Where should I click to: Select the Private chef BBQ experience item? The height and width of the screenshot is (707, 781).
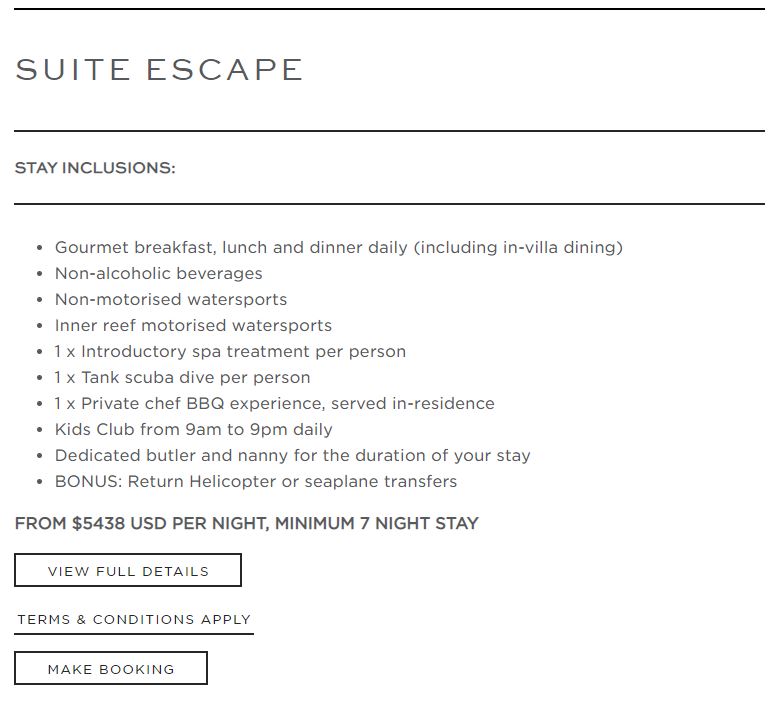[x=274, y=403]
